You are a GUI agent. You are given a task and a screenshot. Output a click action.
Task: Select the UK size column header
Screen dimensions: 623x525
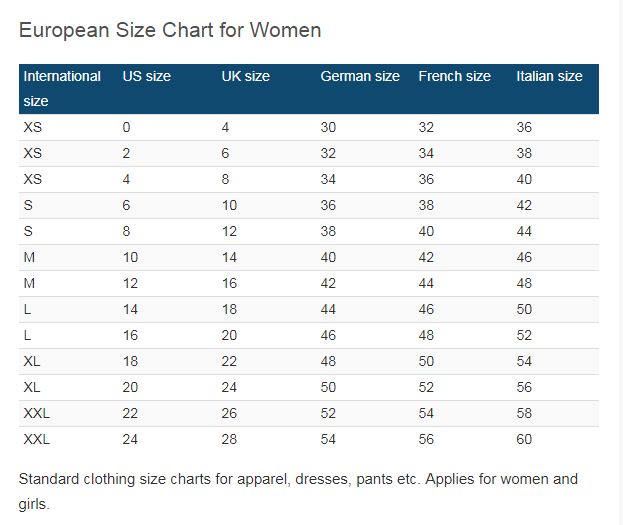[246, 76]
